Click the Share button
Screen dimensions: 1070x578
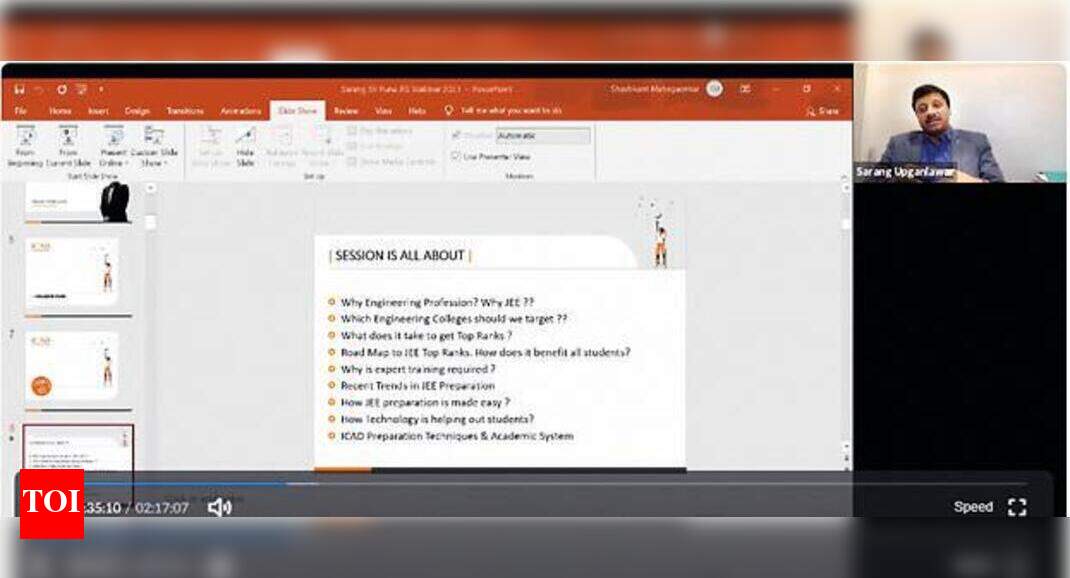pos(822,111)
